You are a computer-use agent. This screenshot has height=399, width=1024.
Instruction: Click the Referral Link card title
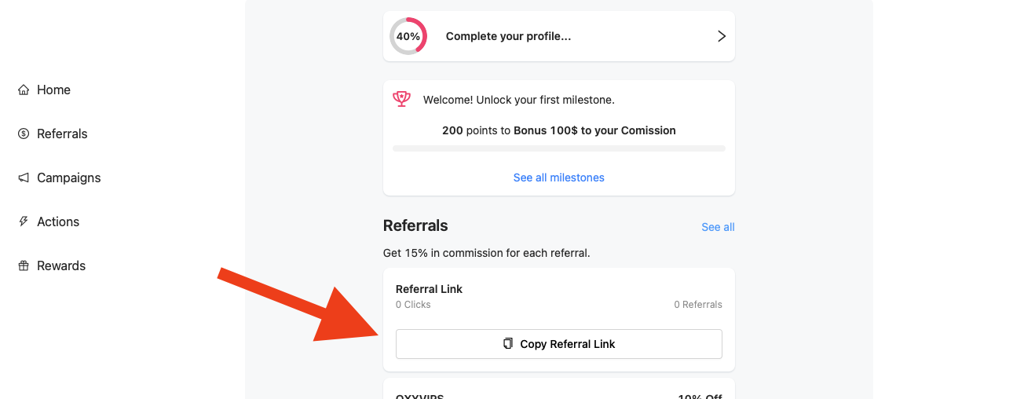click(429, 289)
